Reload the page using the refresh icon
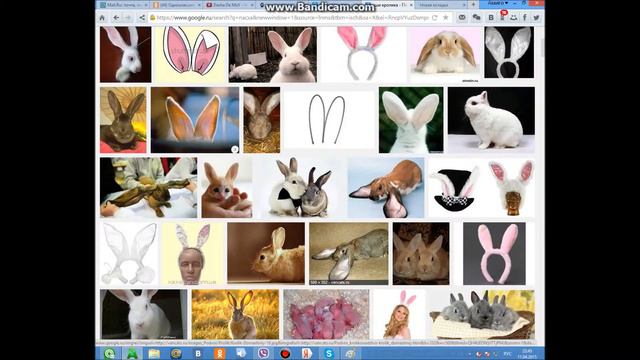The height and width of the screenshot is (360, 640). pyautogui.click(x=435, y=18)
